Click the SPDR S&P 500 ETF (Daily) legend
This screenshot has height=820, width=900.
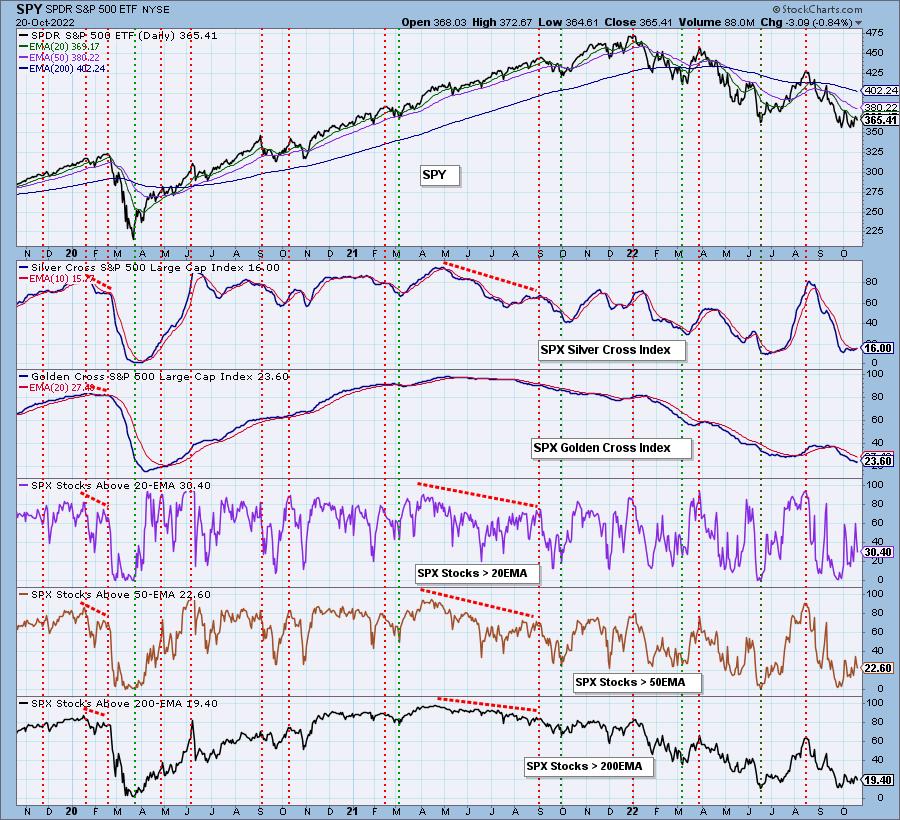tap(118, 36)
